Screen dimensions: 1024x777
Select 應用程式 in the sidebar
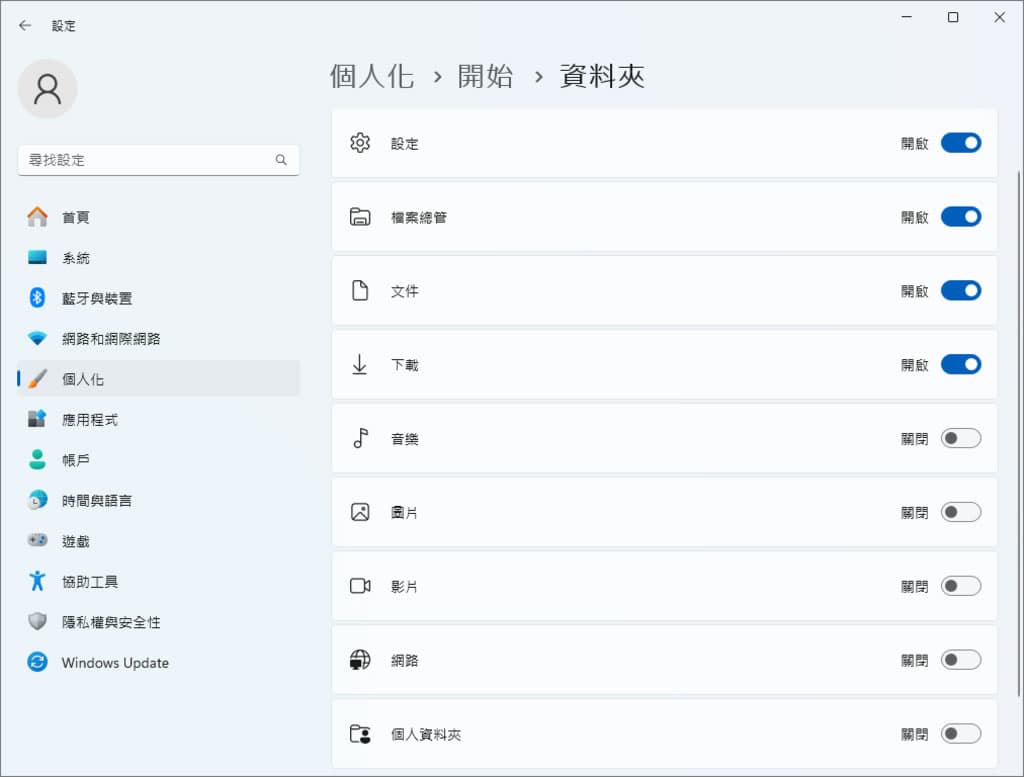(158, 419)
